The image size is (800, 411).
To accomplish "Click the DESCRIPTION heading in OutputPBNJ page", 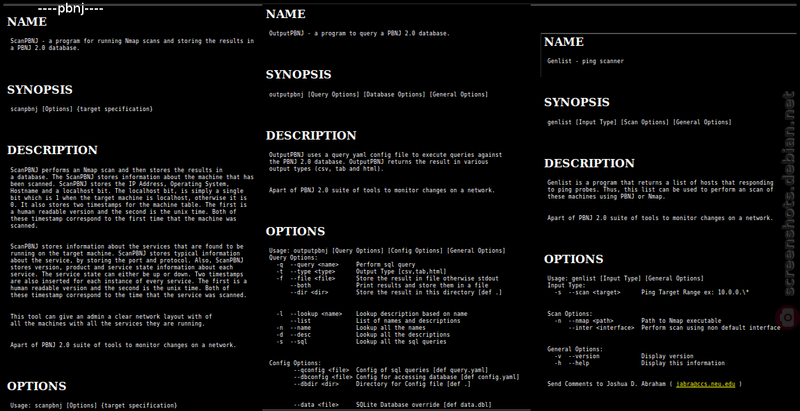I will coord(311,136).
